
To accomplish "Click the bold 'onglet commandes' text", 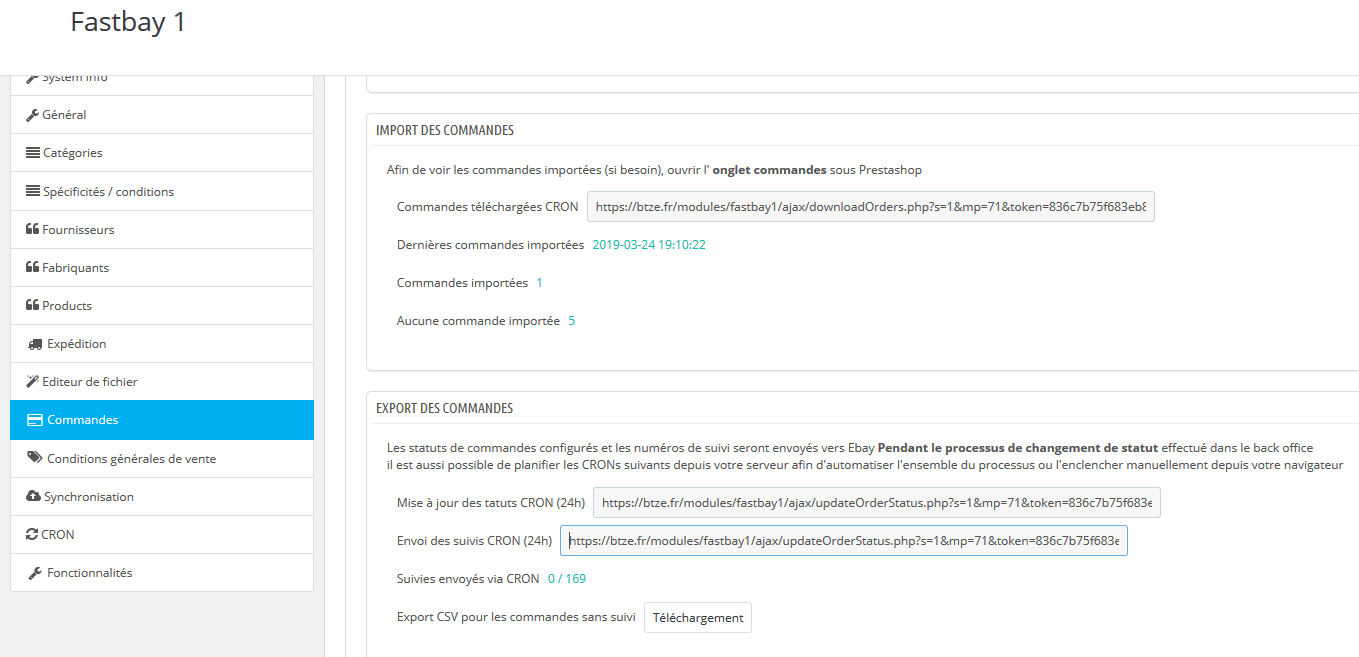I will (x=769, y=170).
